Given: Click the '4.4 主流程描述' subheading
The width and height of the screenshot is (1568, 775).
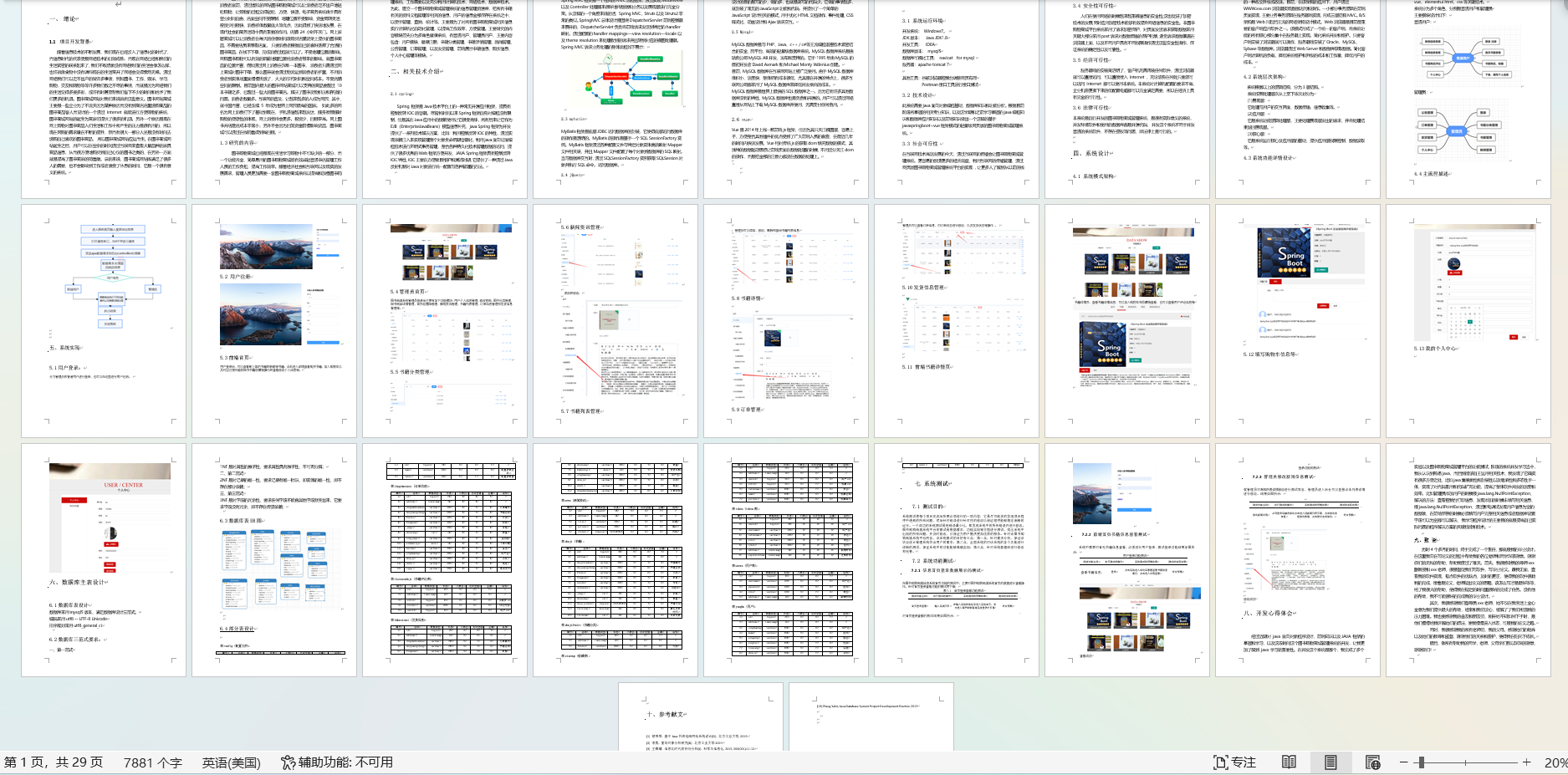Looking at the screenshot, I should pos(1431,174).
